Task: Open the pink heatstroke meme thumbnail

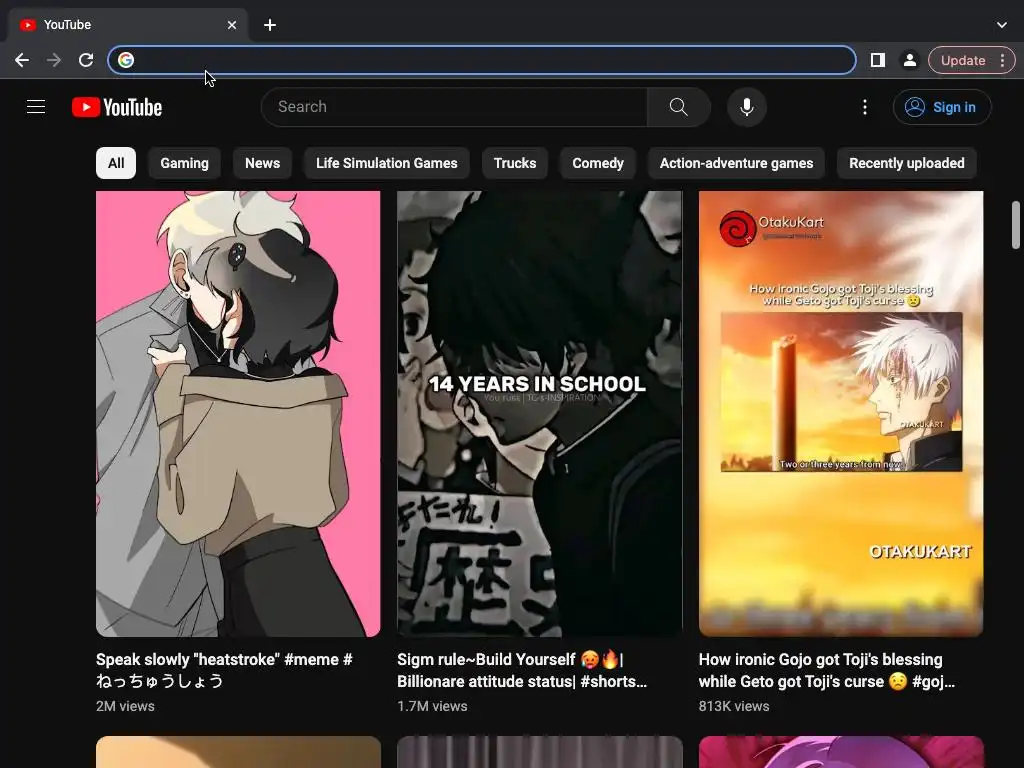Action: pyautogui.click(x=238, y=413)
